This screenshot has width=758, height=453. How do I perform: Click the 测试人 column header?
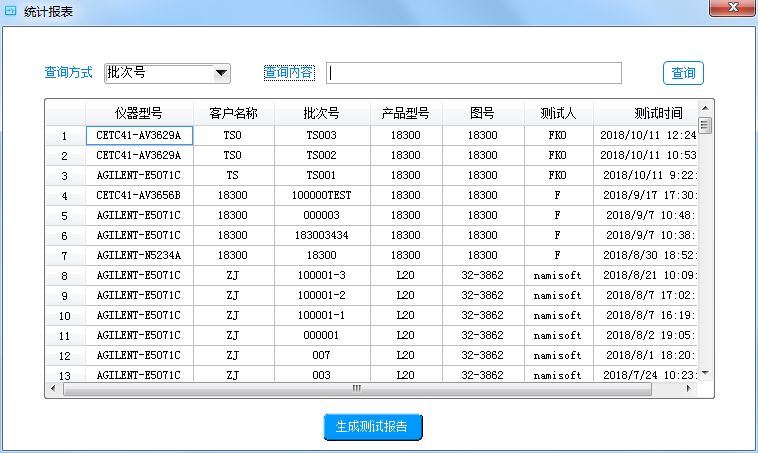[x=558, y=113]
